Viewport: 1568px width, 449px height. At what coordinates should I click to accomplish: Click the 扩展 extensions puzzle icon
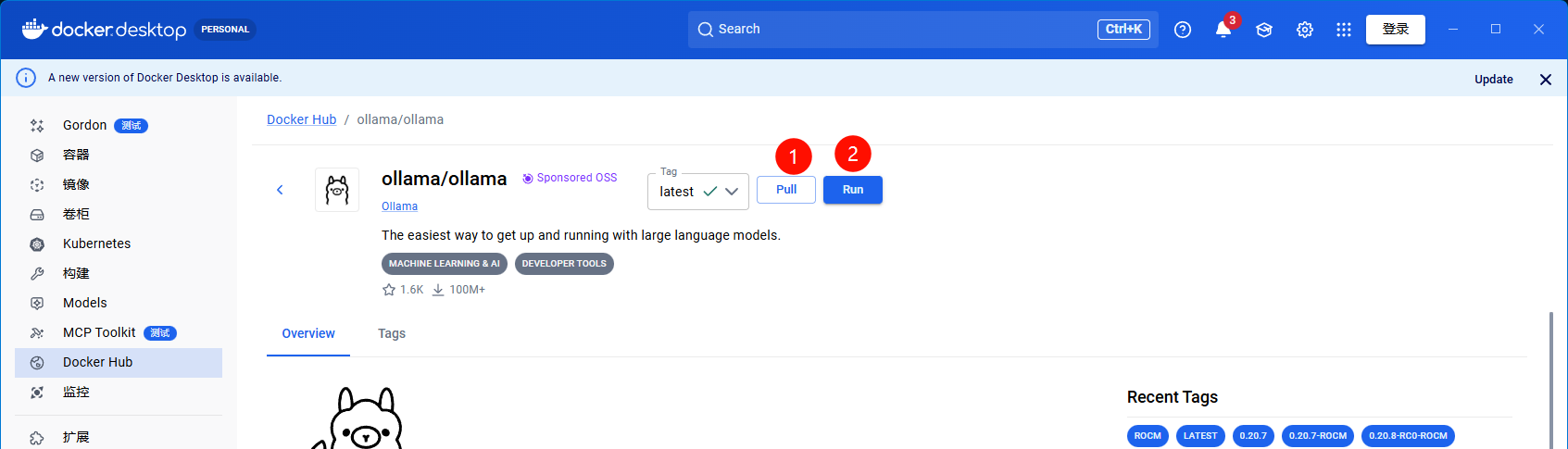[x=37, y=438]
